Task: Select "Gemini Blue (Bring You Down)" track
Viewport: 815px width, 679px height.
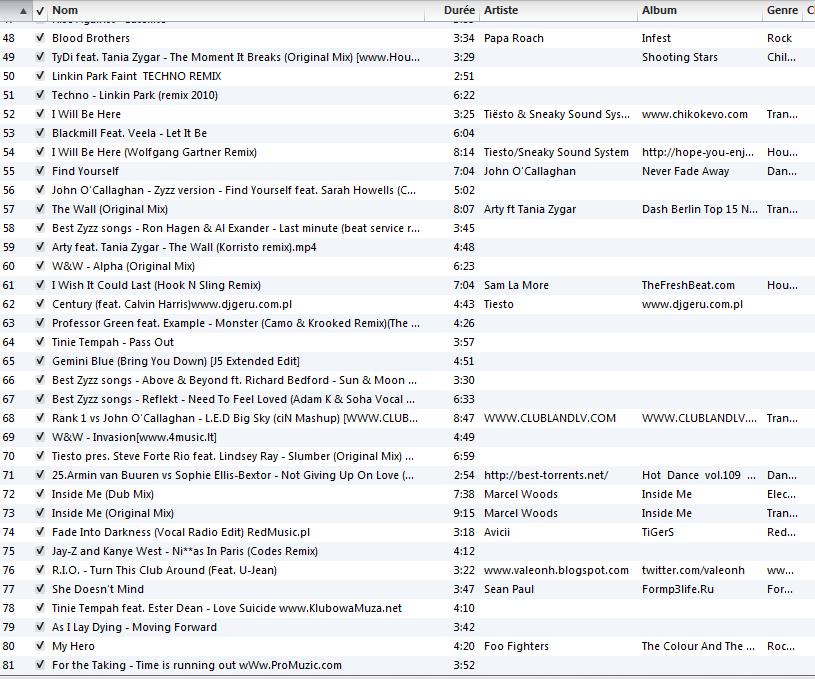Action: (176, 361)
